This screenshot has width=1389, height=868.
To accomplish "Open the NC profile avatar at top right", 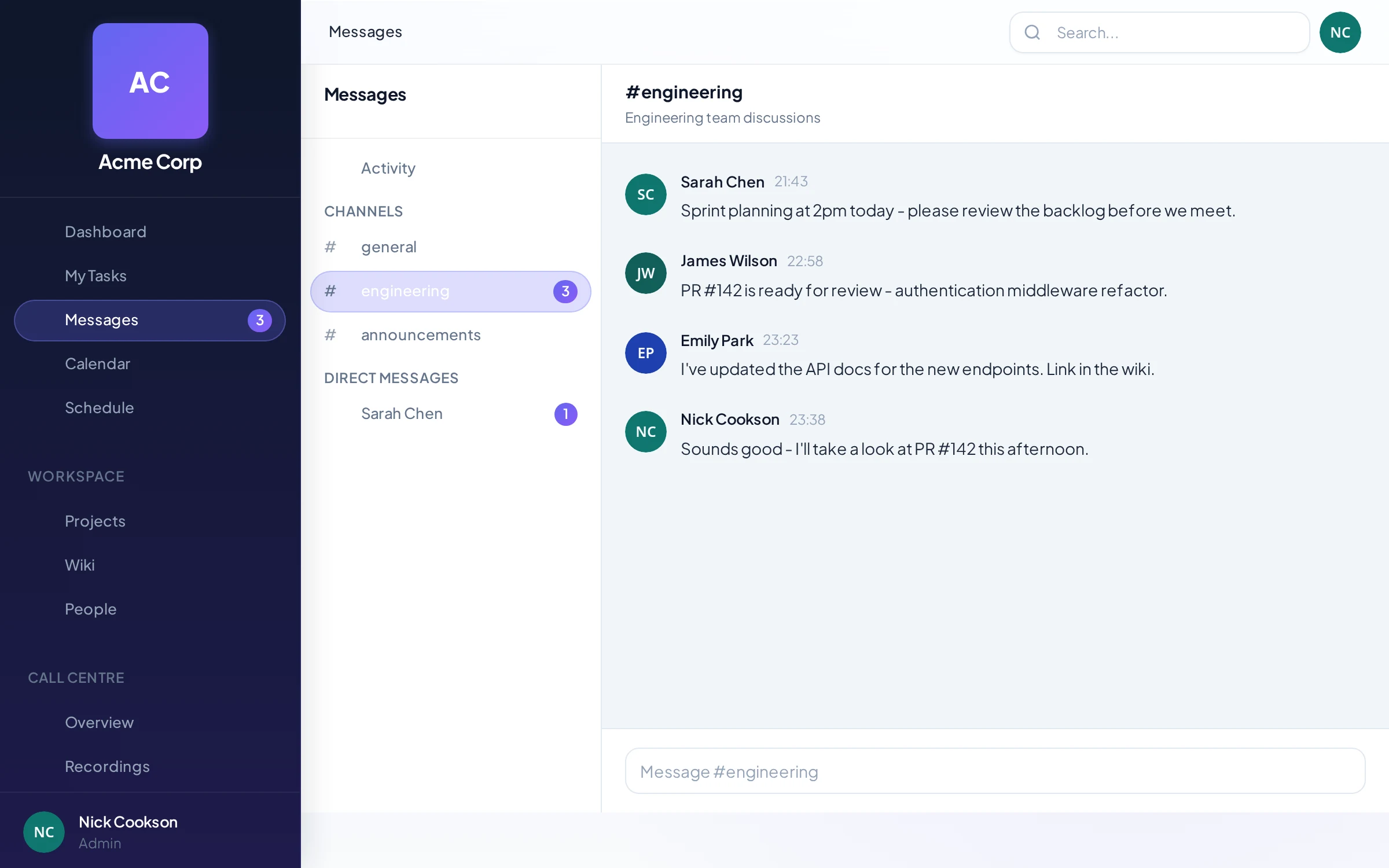I will click(x=1340, y=32).
